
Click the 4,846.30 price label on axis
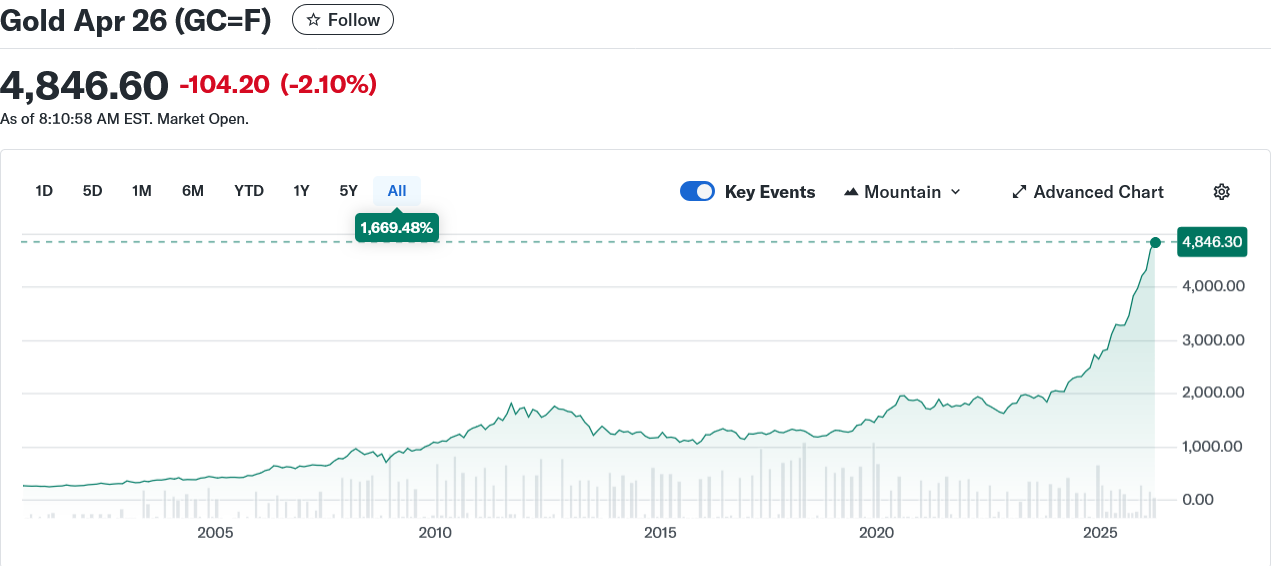[x=1212, y=242]
